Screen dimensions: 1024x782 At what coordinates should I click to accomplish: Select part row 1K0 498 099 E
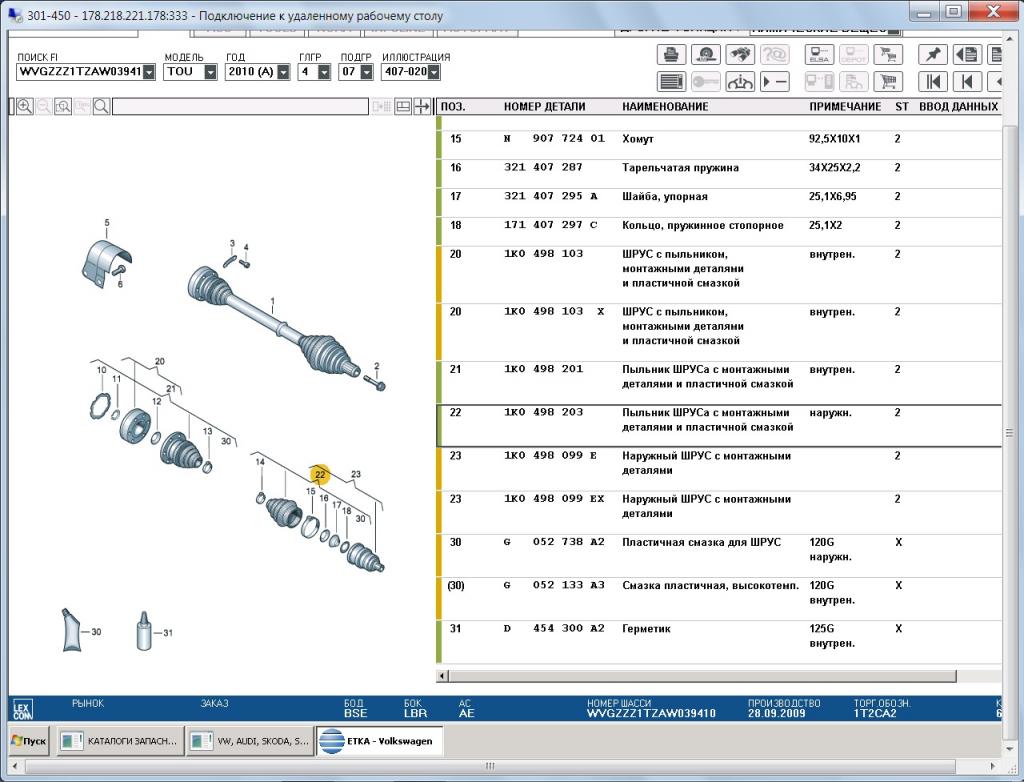coord(718,469)
